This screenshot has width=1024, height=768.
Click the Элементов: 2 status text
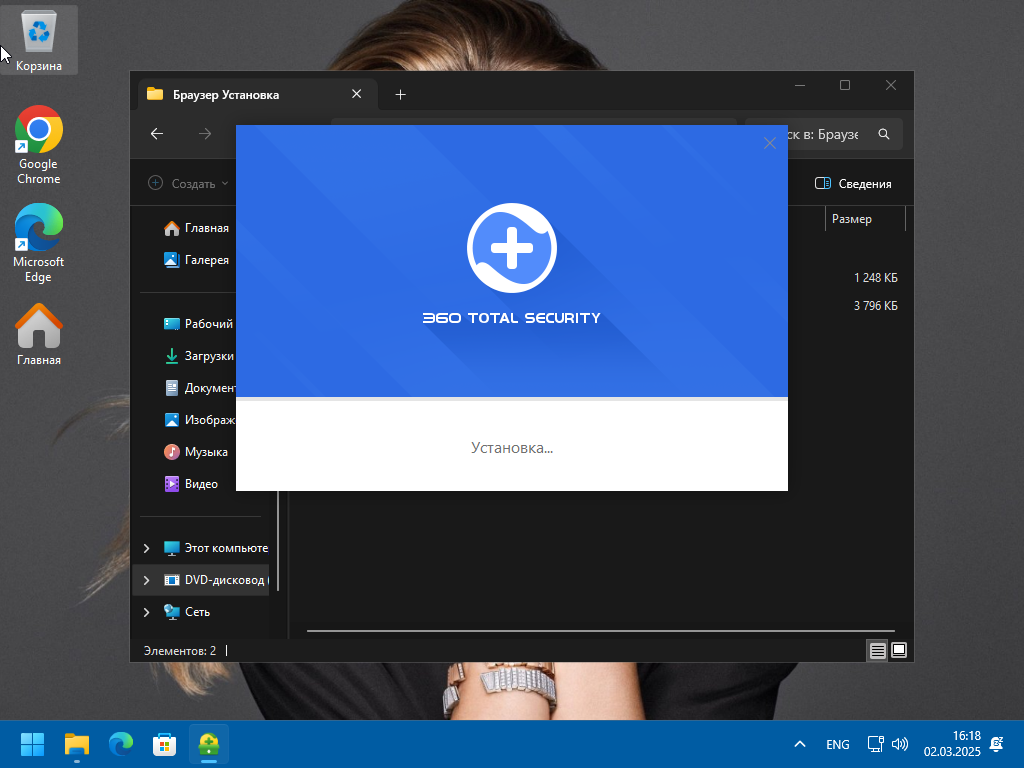click(180, 651)
